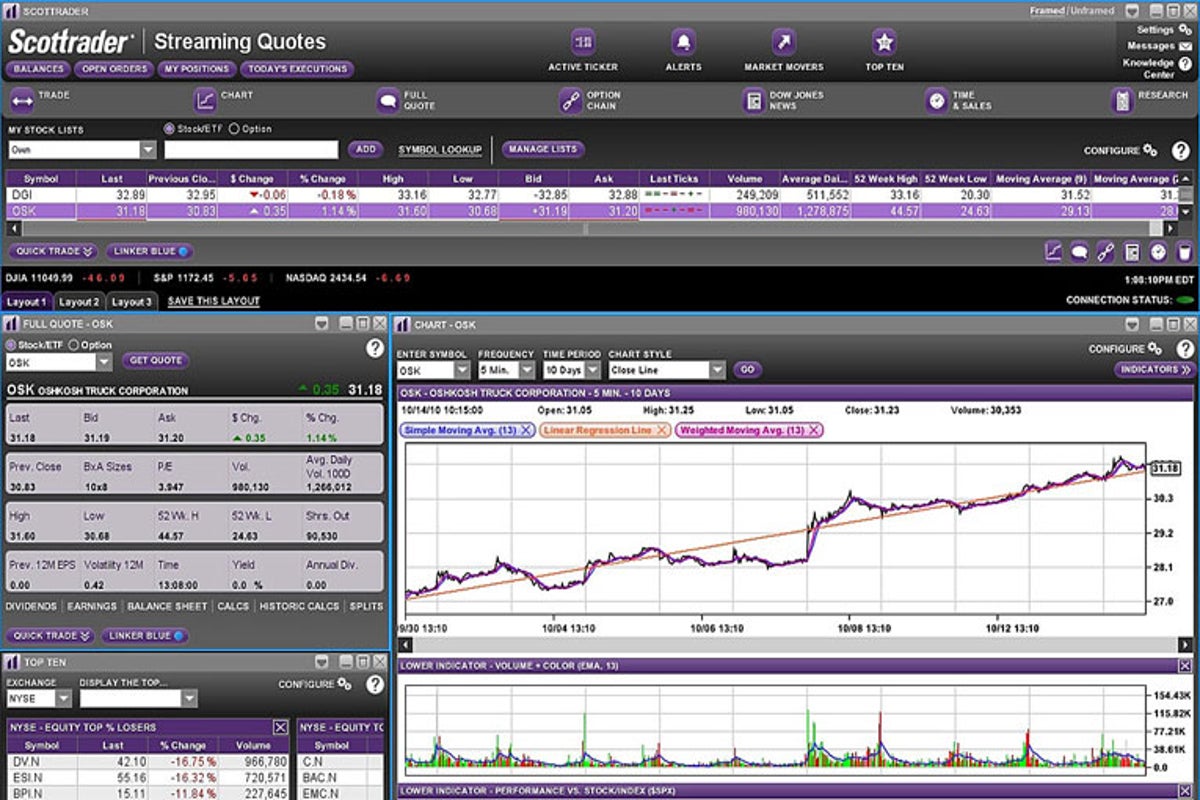Open Market Movers icon
The width and height of the screenshot is (1200, 800).
click(x=784, y=42)
